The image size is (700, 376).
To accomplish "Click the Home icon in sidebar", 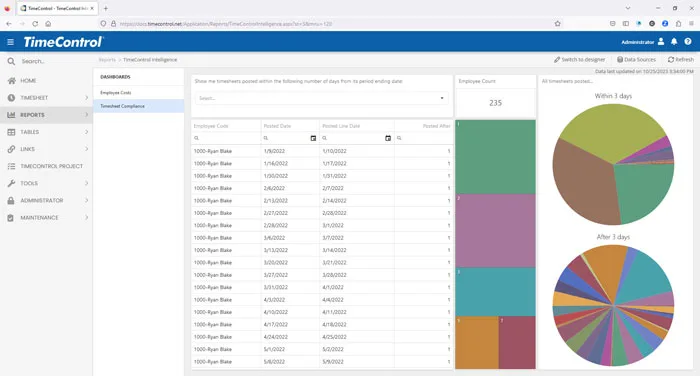I will pos(11,81).
